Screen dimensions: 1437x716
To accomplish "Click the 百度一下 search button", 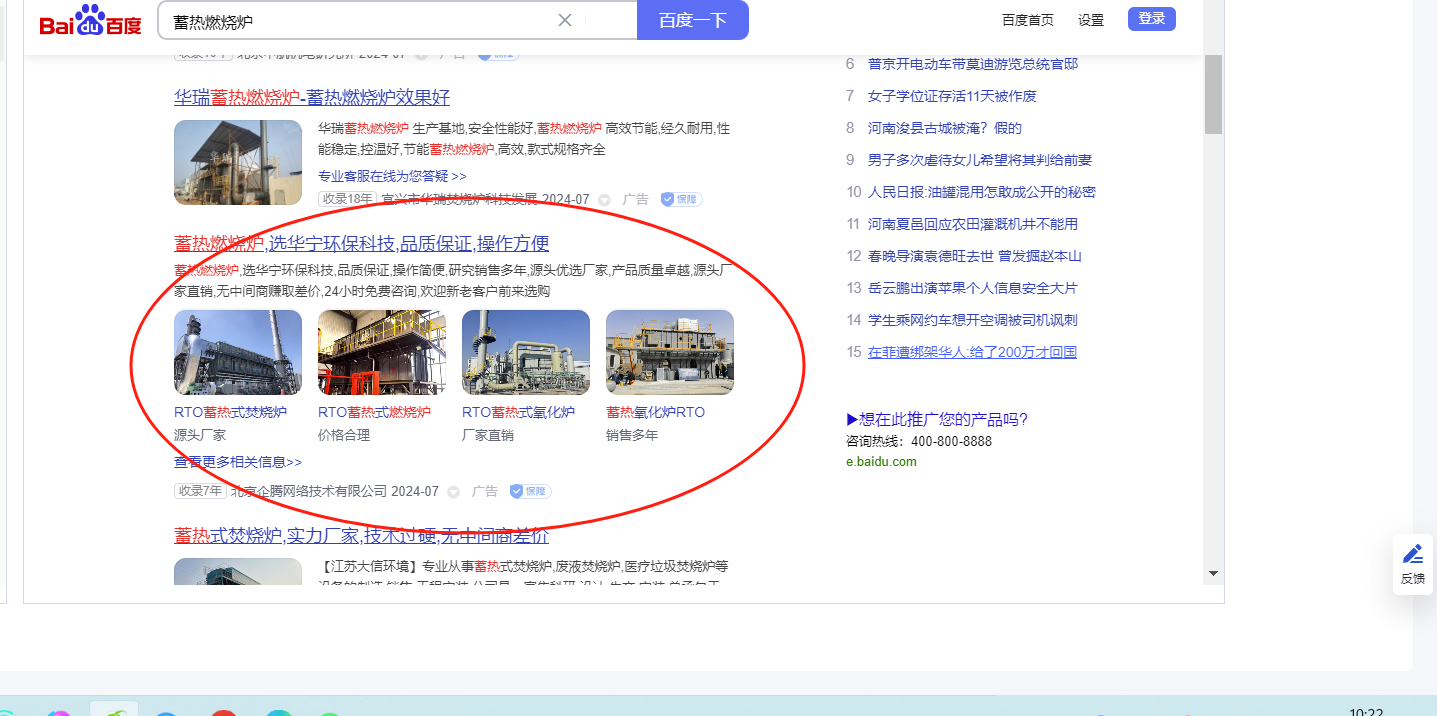I will point(692,20).
